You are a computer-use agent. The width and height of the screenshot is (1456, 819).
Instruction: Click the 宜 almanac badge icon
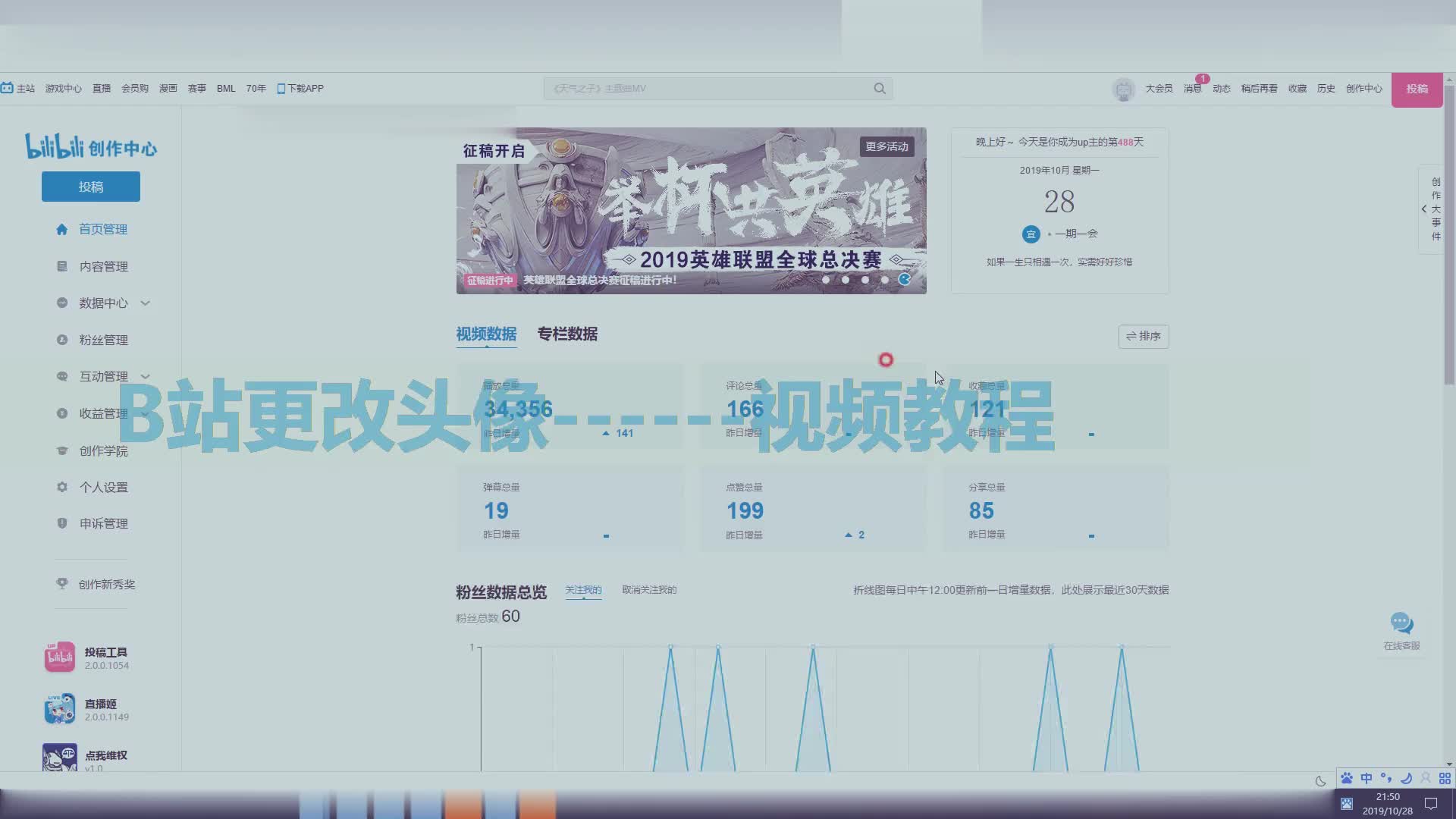coord(1031,234)
